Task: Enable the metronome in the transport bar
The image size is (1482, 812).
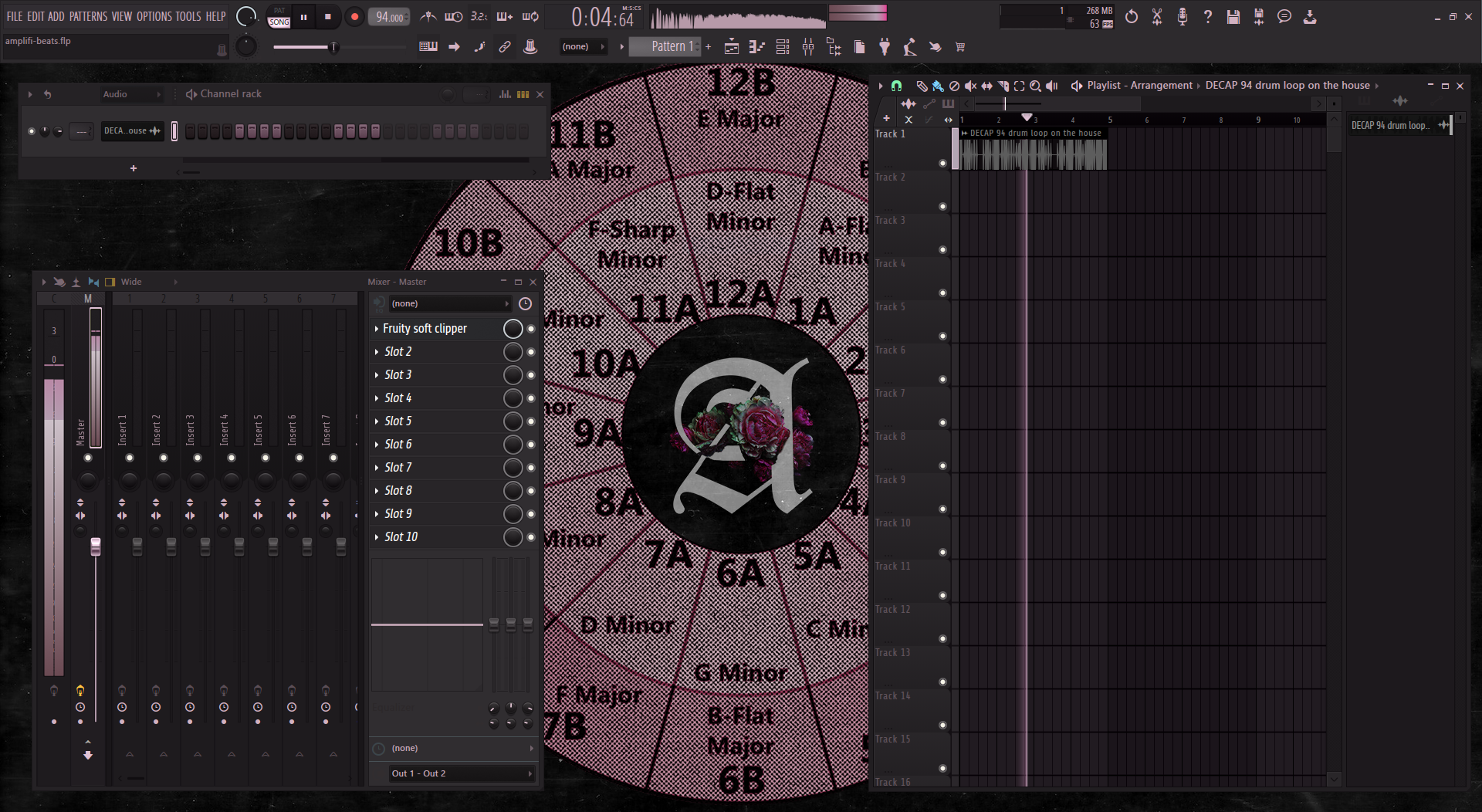Action: coord(428,16)
